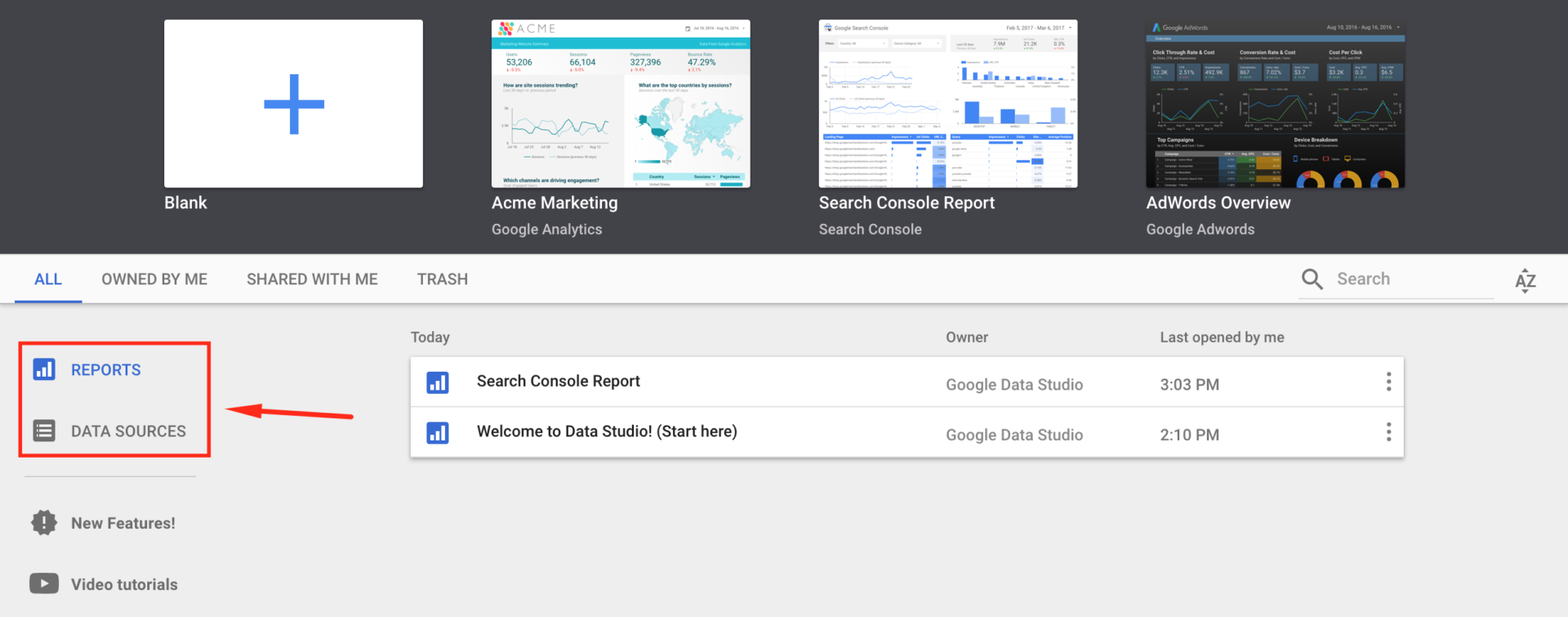Screen dimensions: 1568x617
Task: Click report icon for Welcome to Data Studio row
Action: tap(438, 432)
